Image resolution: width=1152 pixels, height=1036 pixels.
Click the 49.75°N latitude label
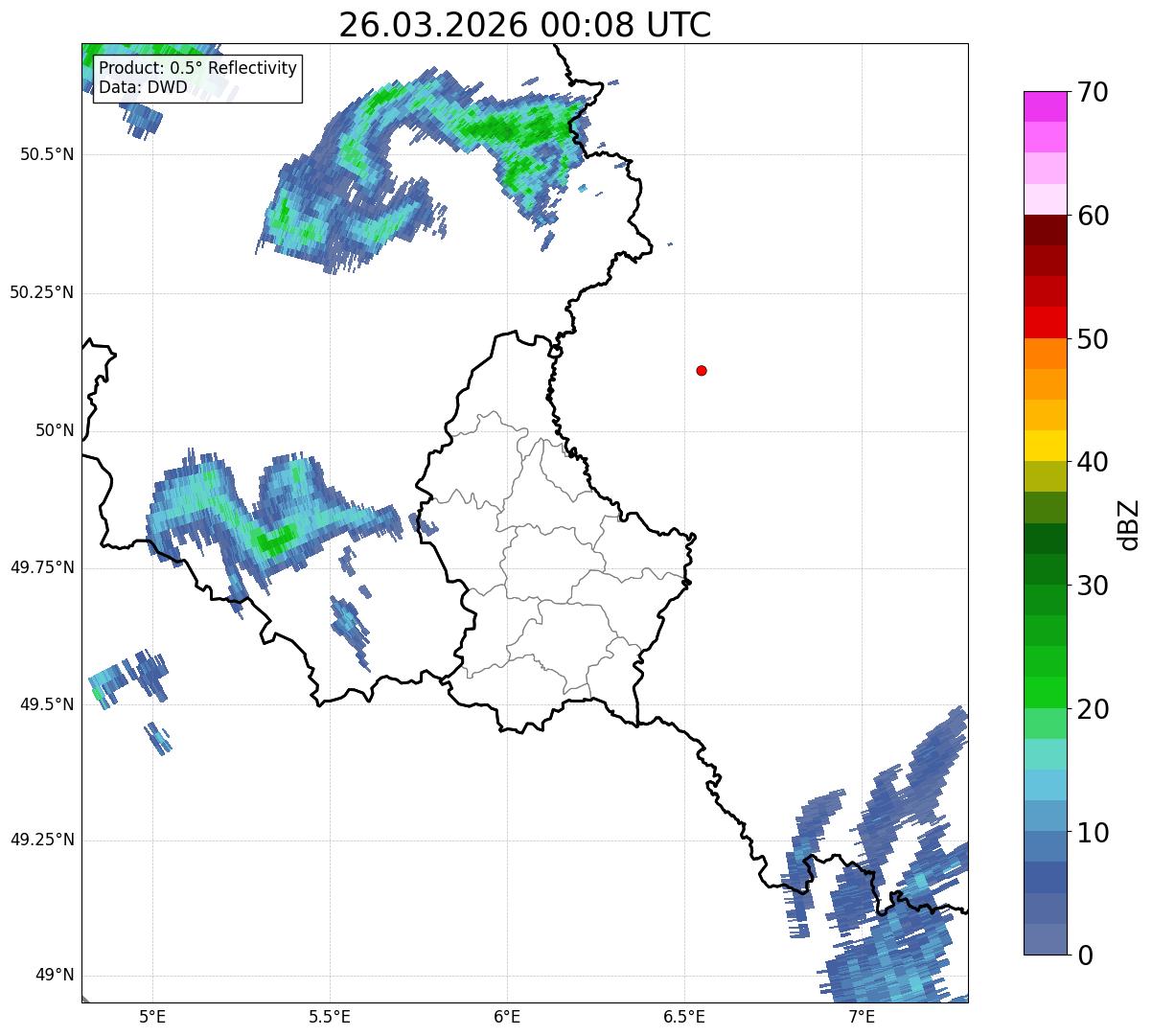click(42, 567)
